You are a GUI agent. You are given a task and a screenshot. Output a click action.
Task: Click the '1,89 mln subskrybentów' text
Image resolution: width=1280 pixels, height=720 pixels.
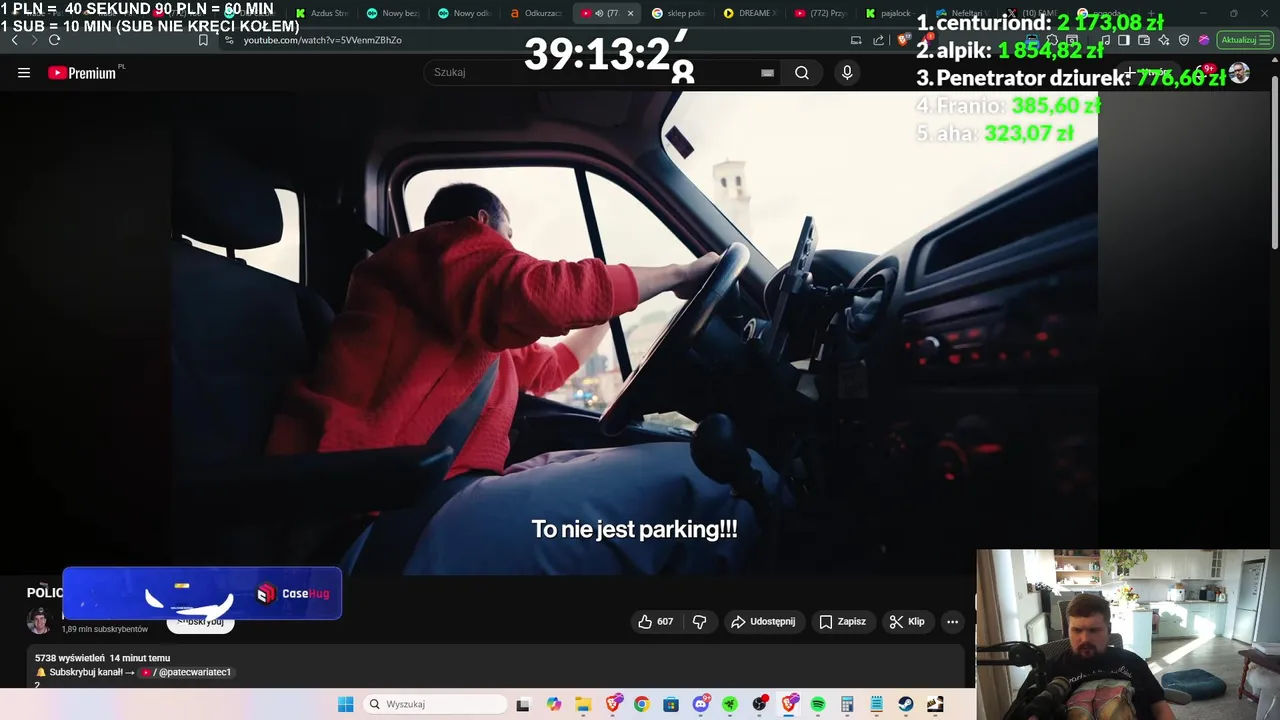click(x=105, y=629)
